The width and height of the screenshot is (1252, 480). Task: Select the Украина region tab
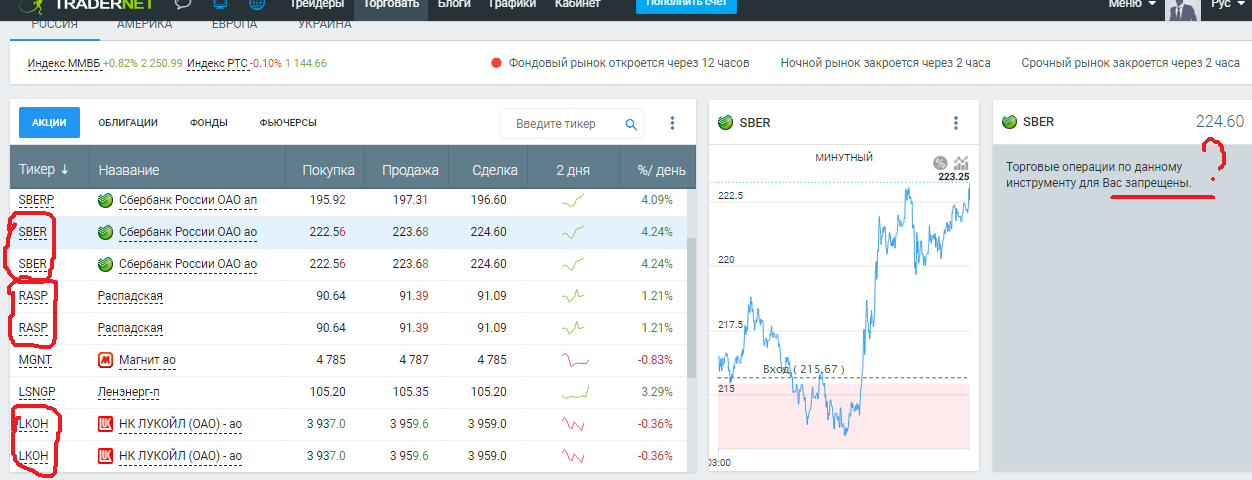point(324,22)
